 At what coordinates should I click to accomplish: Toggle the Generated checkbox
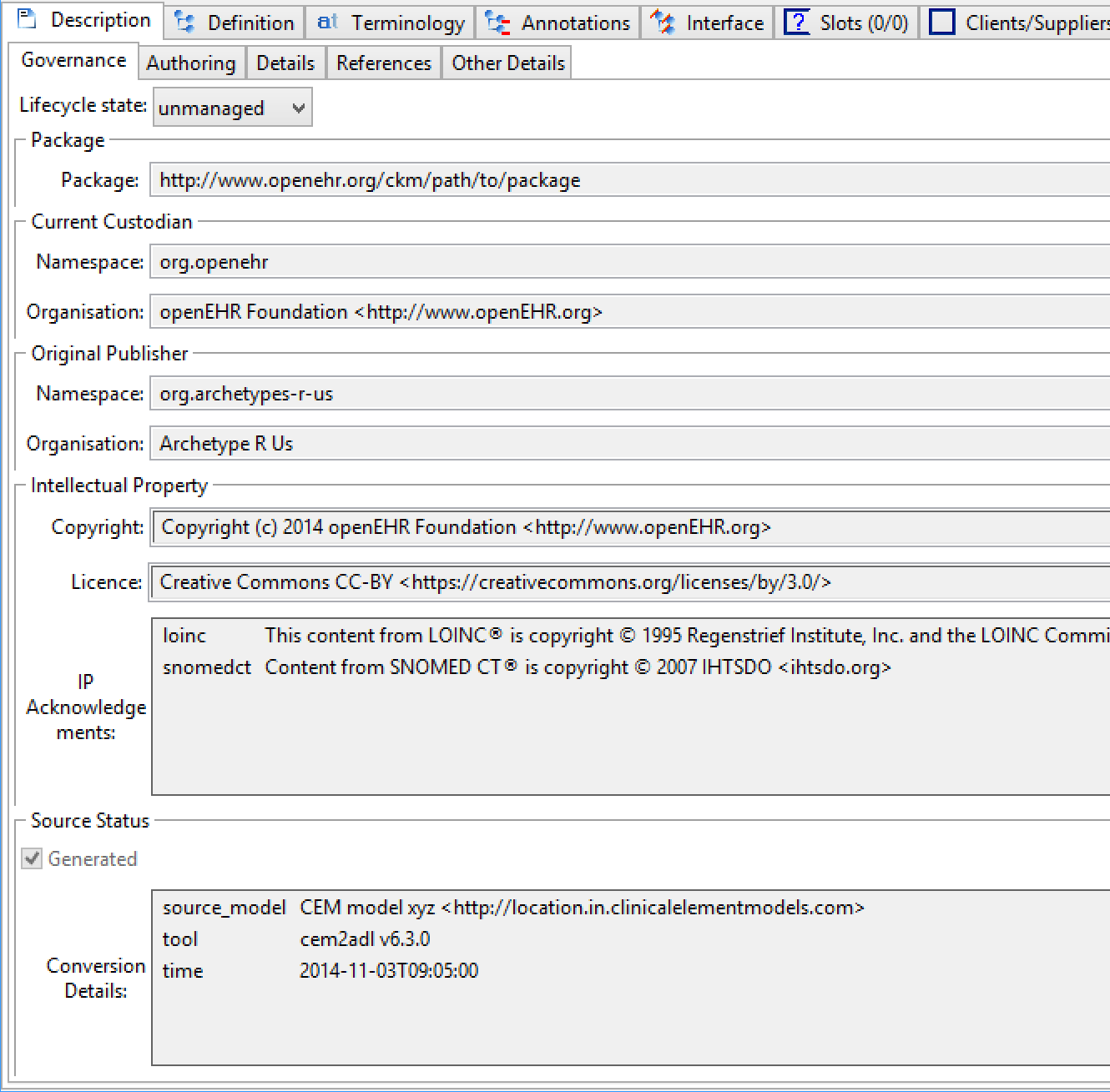coord(32,858)
